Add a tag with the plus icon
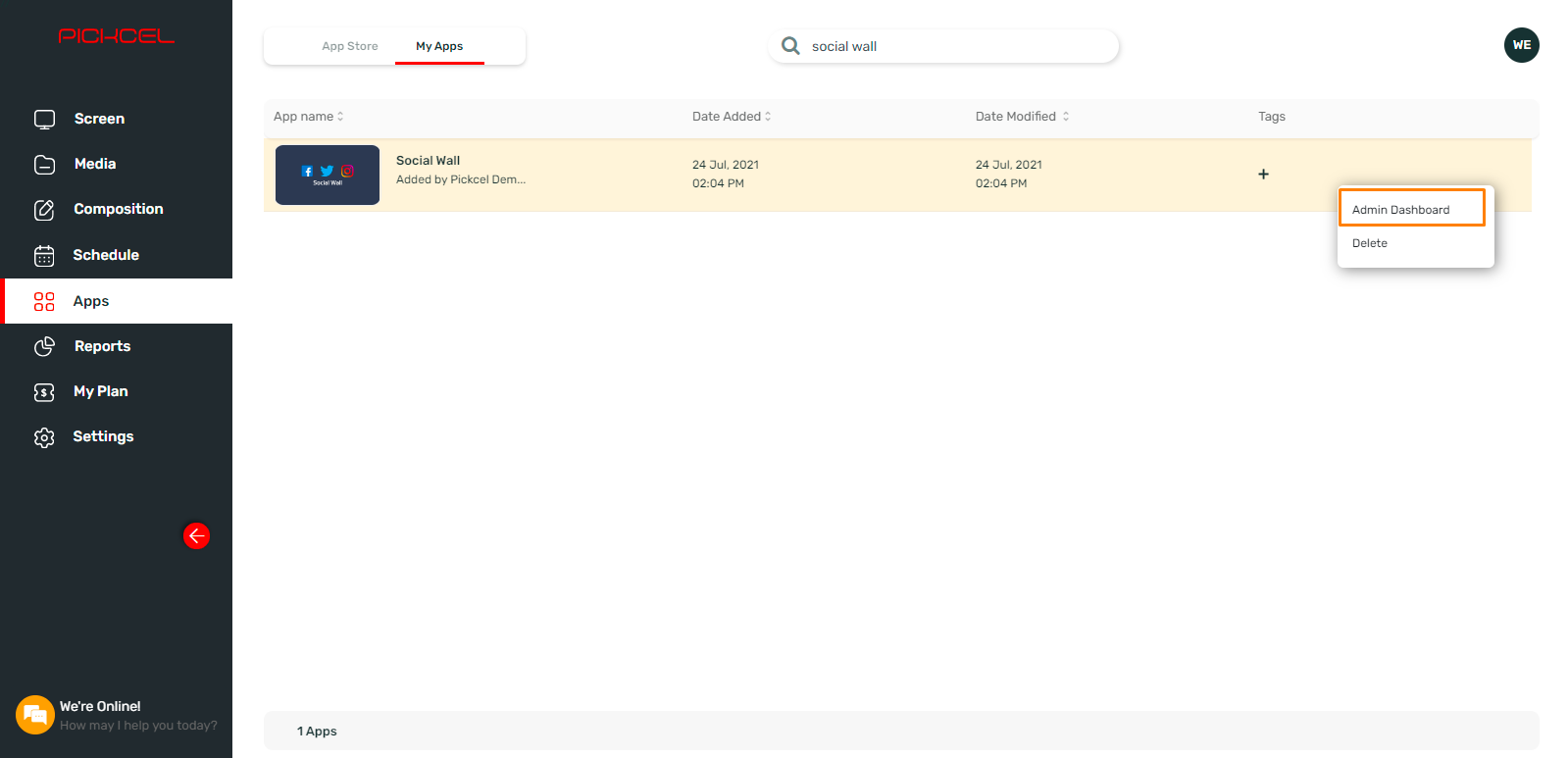 point(1263,175)
